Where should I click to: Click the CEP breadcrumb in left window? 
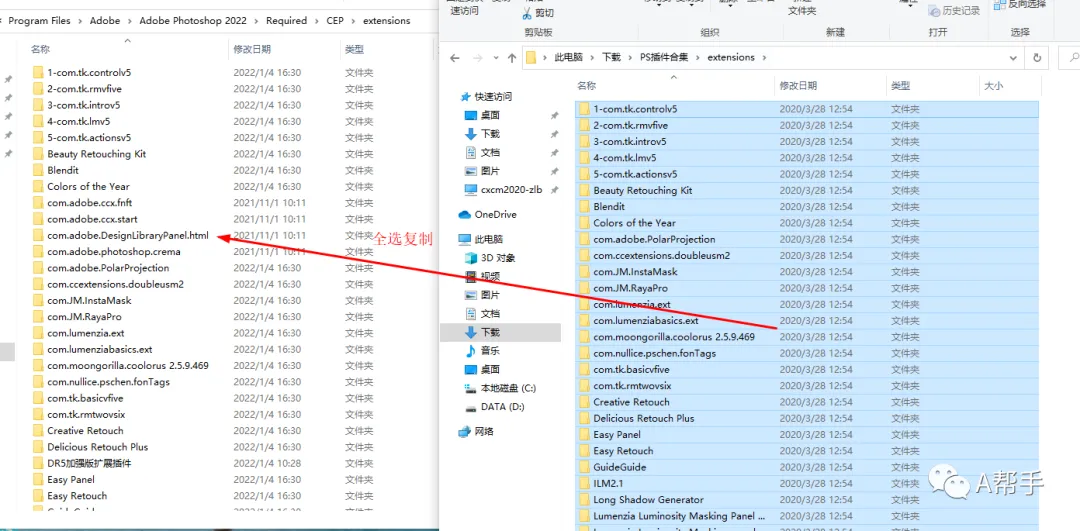click(x=335, y=21)
